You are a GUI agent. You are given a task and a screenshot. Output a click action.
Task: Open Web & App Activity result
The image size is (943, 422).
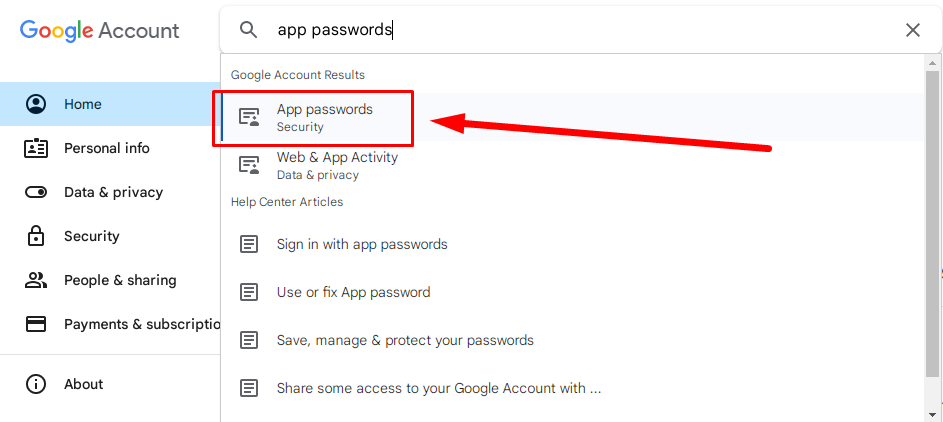pos(337,165)
